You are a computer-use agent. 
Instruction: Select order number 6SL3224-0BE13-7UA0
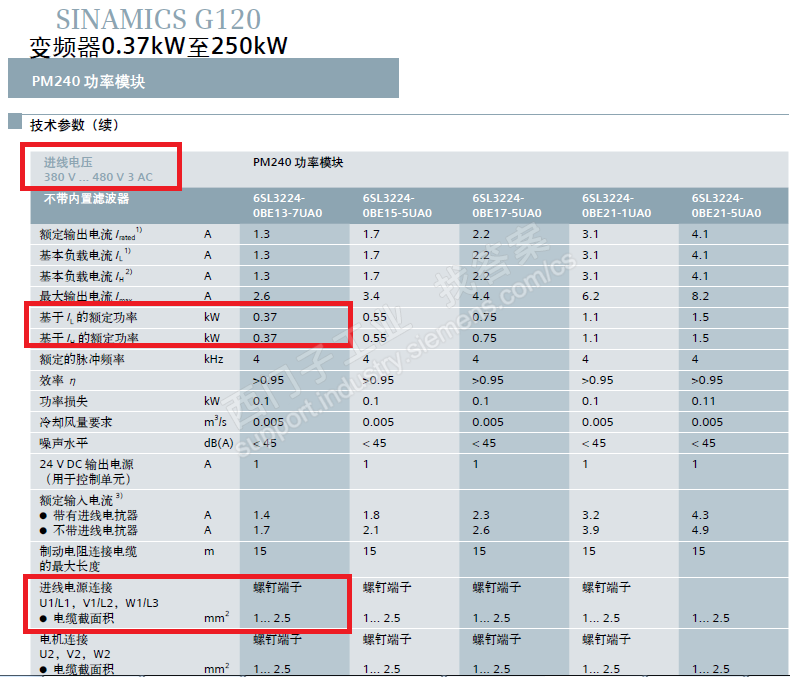coord(288,206)
